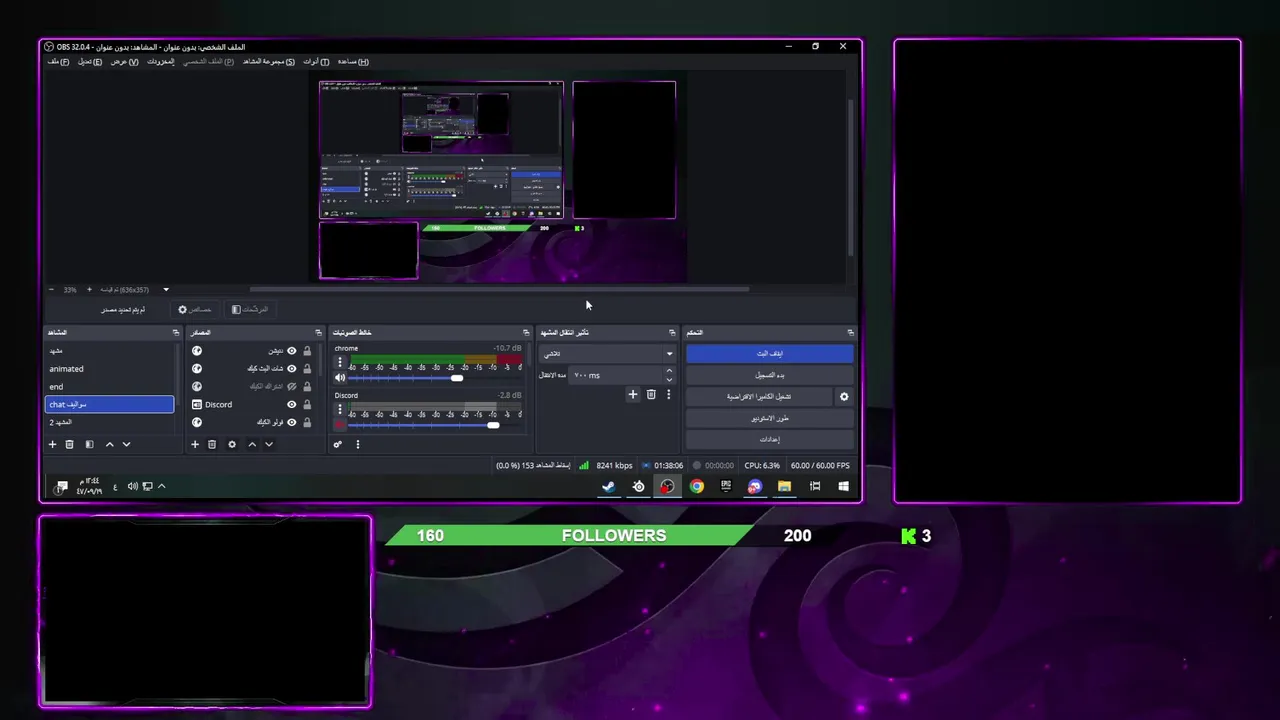Add a source with the Sources panel plus icon
The height and width of the screenshot is (720, 1280).
[x=195, y=444]
